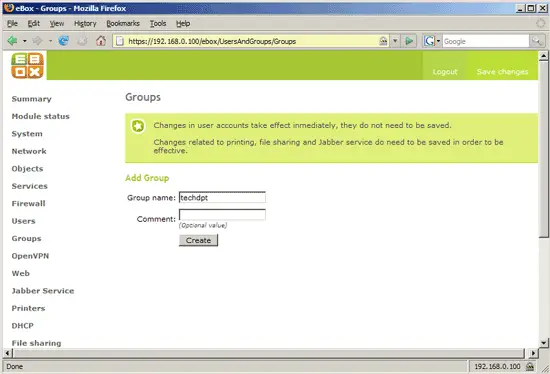Click the Firefox icon in title bar
This screenshot has width=550, height=374.
(x=8, y=8)
